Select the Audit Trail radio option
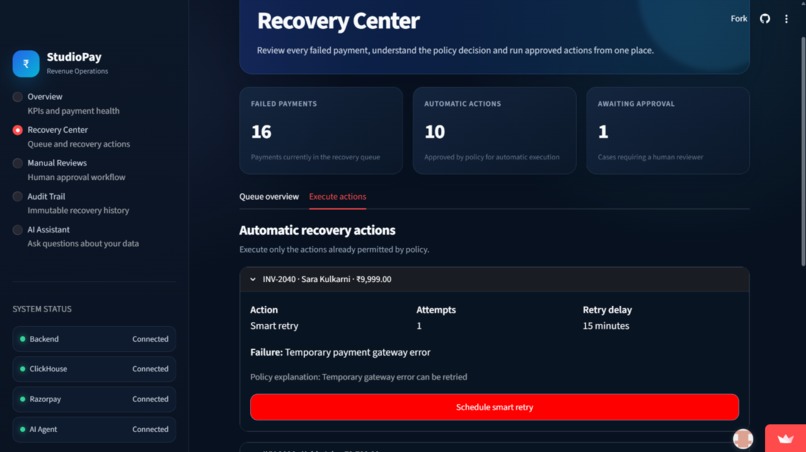This screenshot has height=452, width=806. click(x=17, y=196)
